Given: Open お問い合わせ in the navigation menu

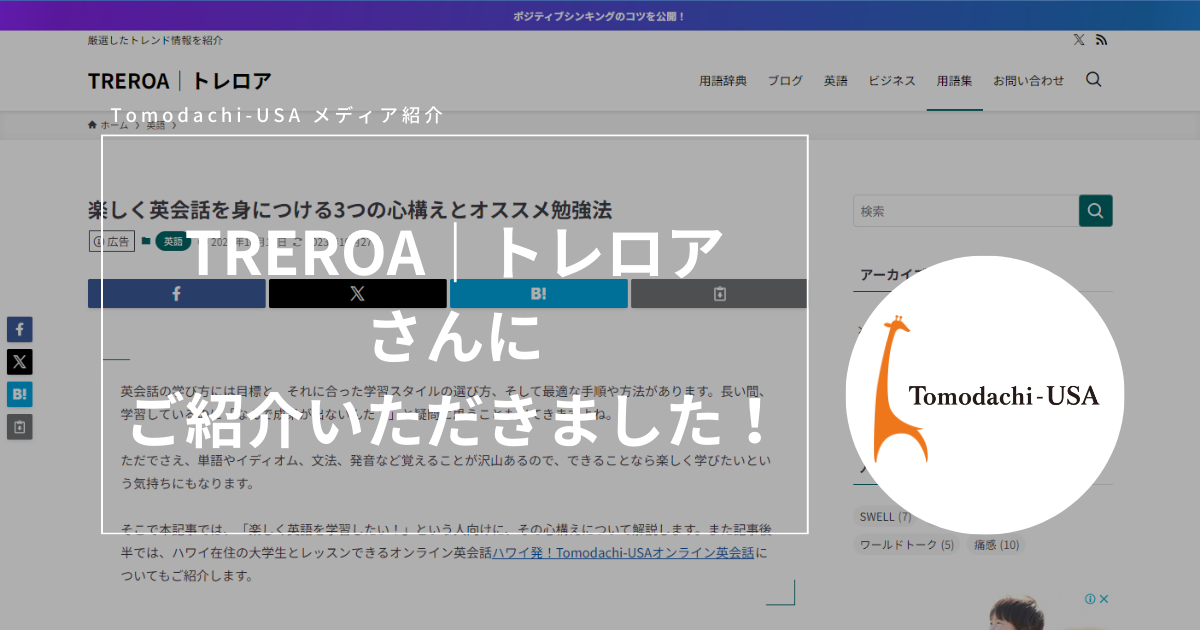Looking at the screenshot, I should pos(1029,81).
